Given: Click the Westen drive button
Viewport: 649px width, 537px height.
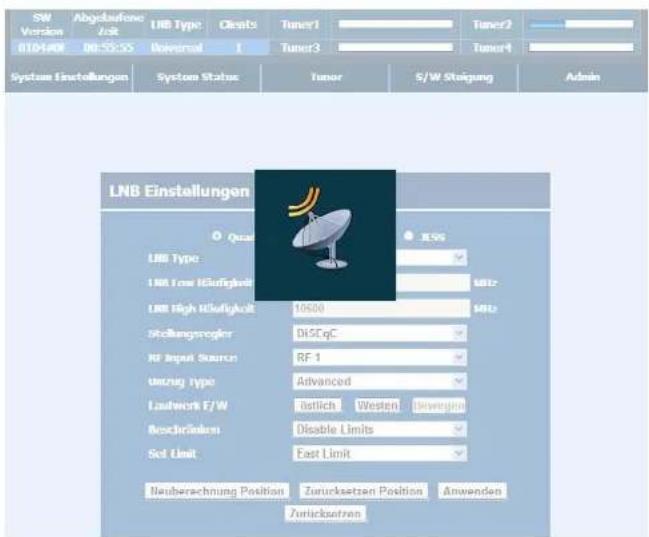Looking at the screenshot, I should click(377, 405).
